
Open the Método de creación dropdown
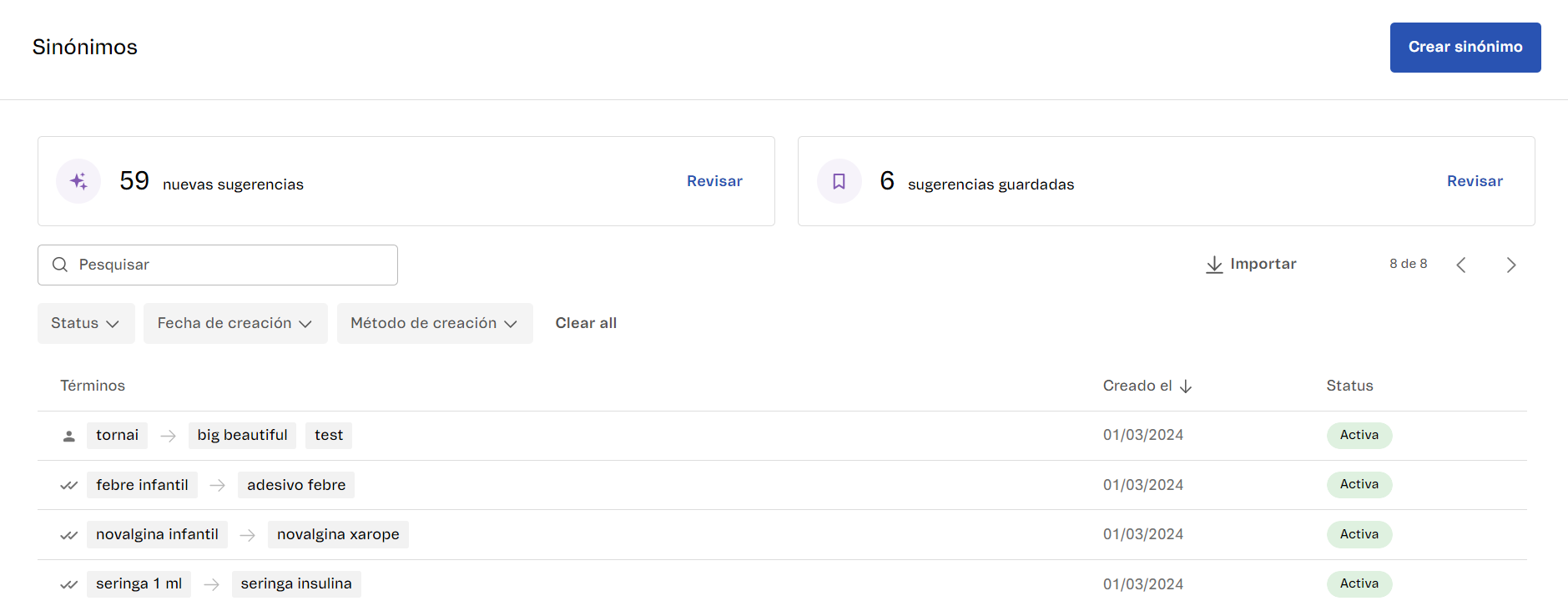434,323
